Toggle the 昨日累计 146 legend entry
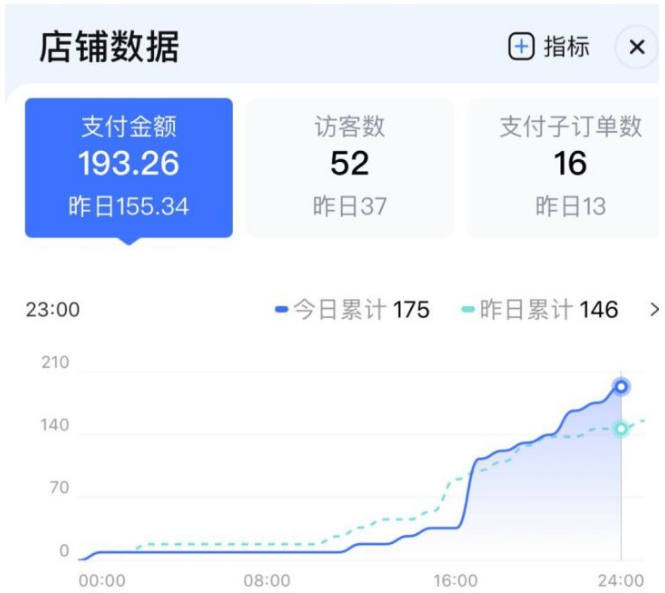Image resolution: width=665 pixels, height=593 pixels. click(539, 310)
